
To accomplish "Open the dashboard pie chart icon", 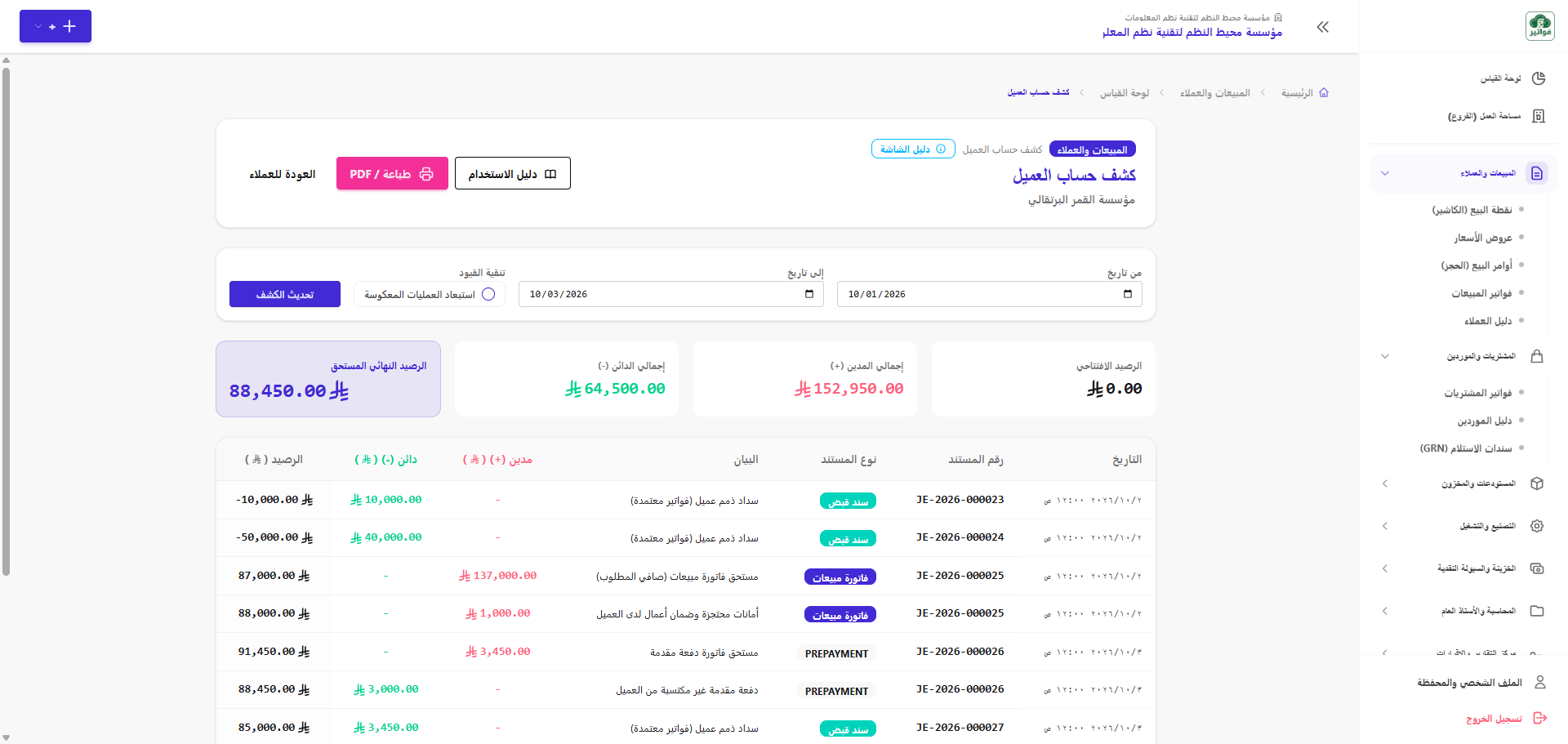I will tap(1539, 78).
